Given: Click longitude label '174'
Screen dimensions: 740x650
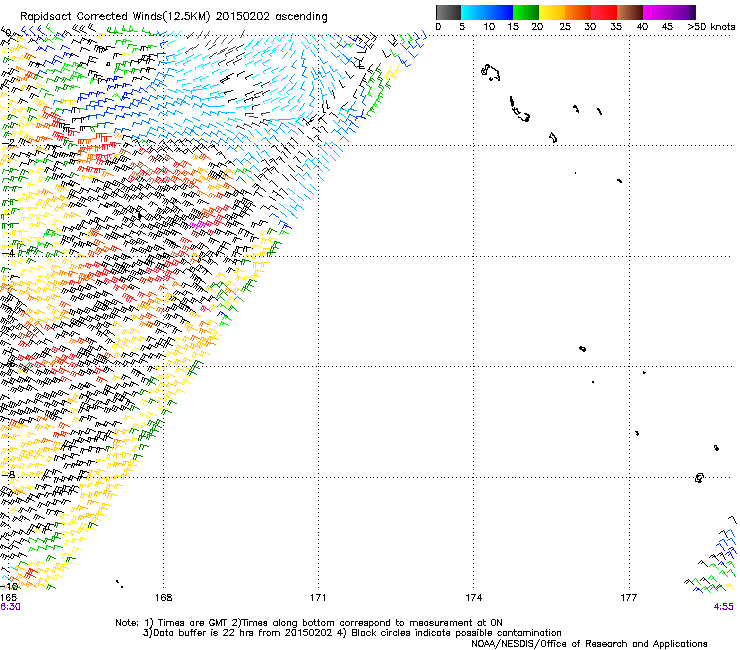Looking at the screenshot, I should (x=473, y=598).
